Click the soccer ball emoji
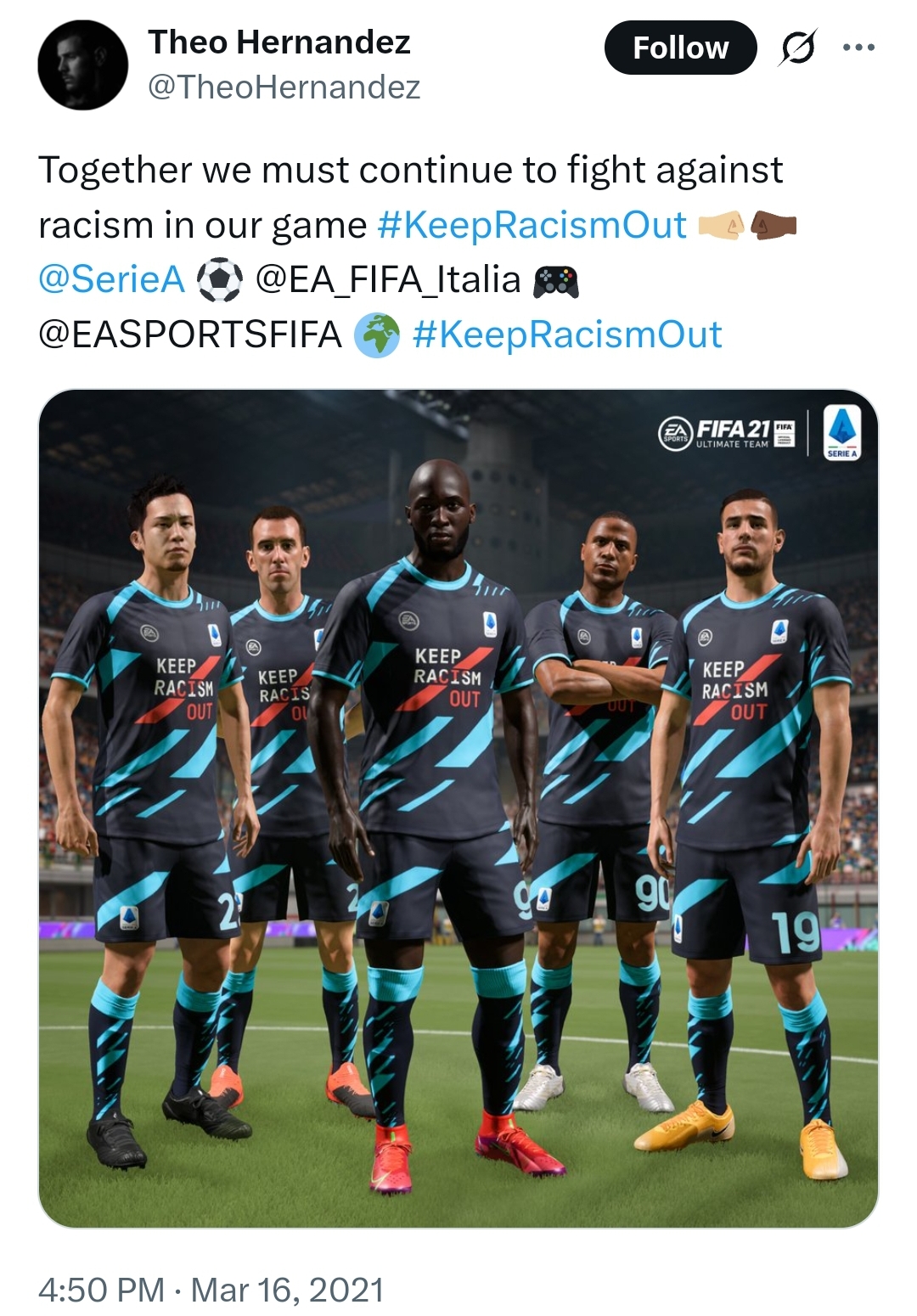Image resolution: width=917 pixels, height=1316 pixels. coord(220,280)
